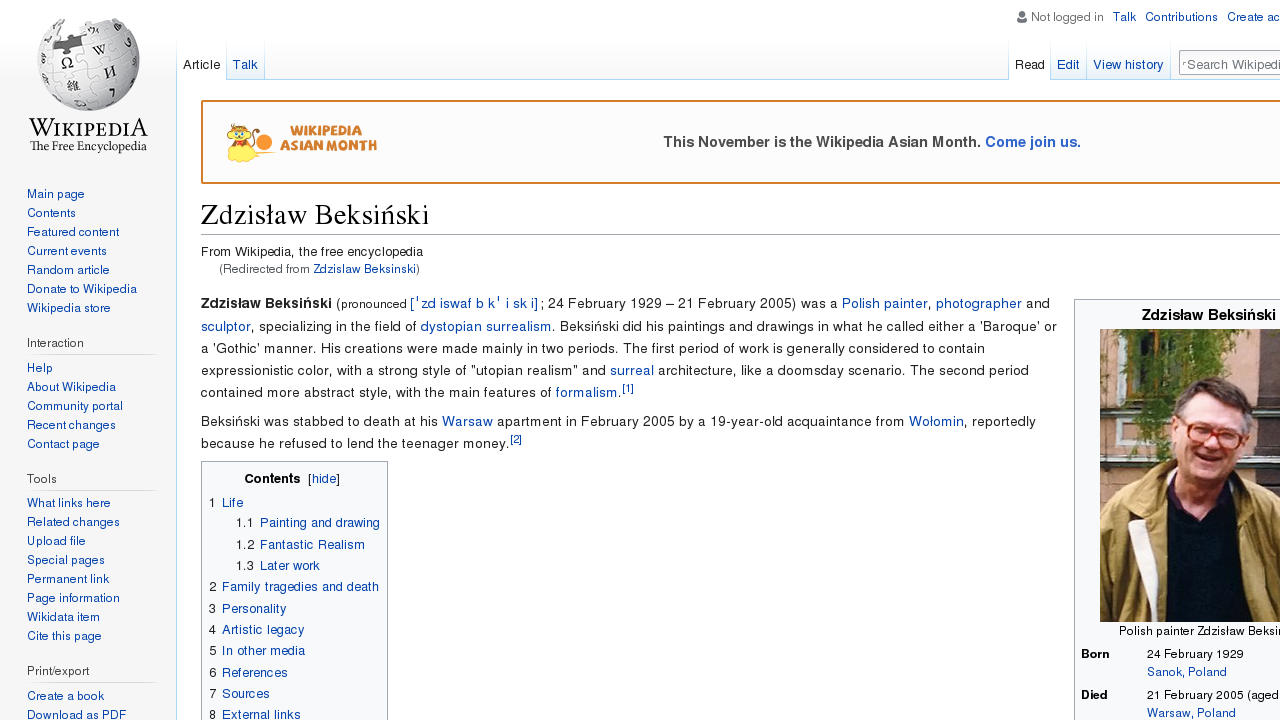This screenshot has height=720, width=1280.
Task: Open Download as PDF link
Action: coord(77,714)
